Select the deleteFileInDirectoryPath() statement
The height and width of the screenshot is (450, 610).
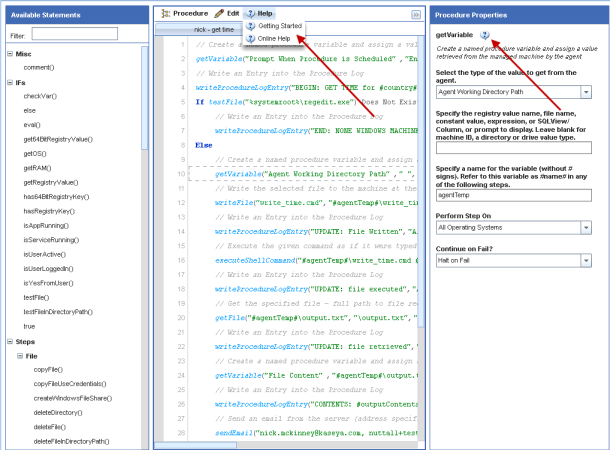(x=72, y=441)
